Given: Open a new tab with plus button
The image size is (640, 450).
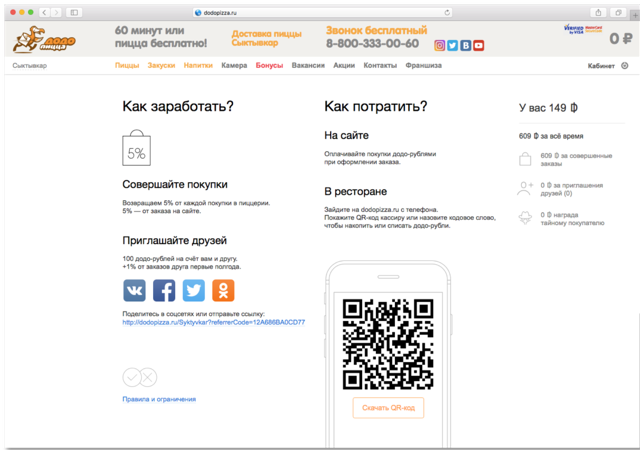Looking at the screenshot, I should 635,15.
